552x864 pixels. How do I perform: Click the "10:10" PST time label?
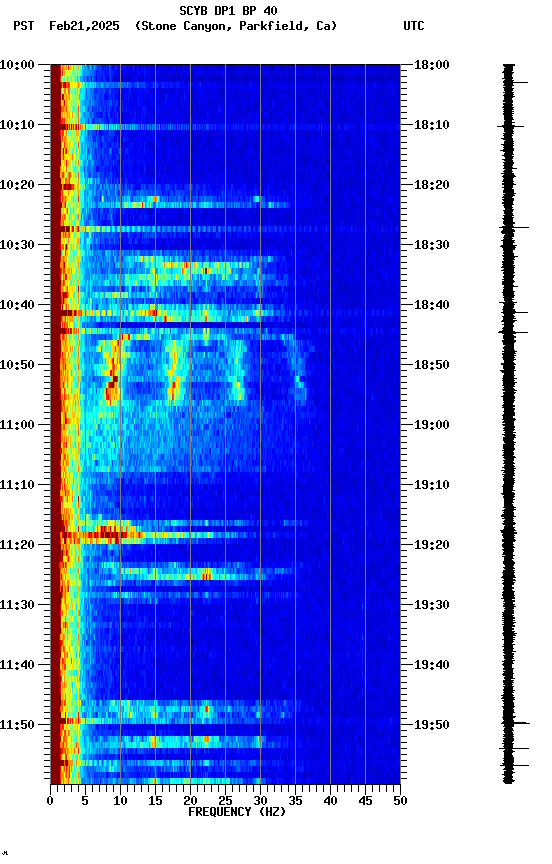tap(17, 125)
